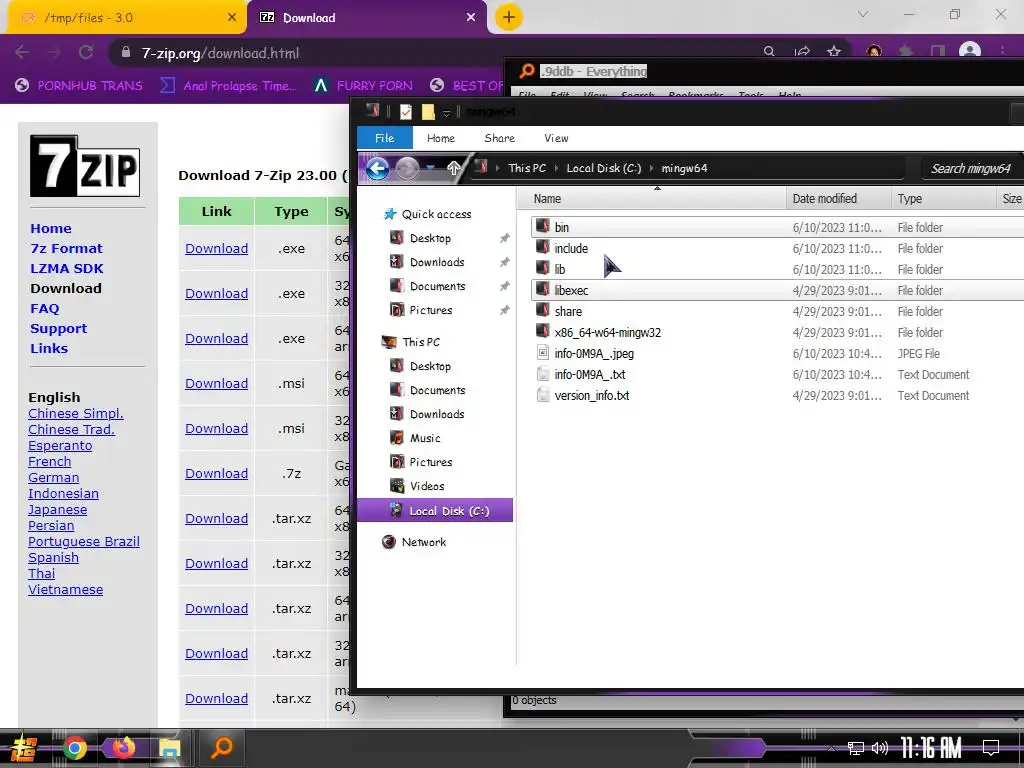Click the share icon in Chrome's address bar

coord(802,52)
